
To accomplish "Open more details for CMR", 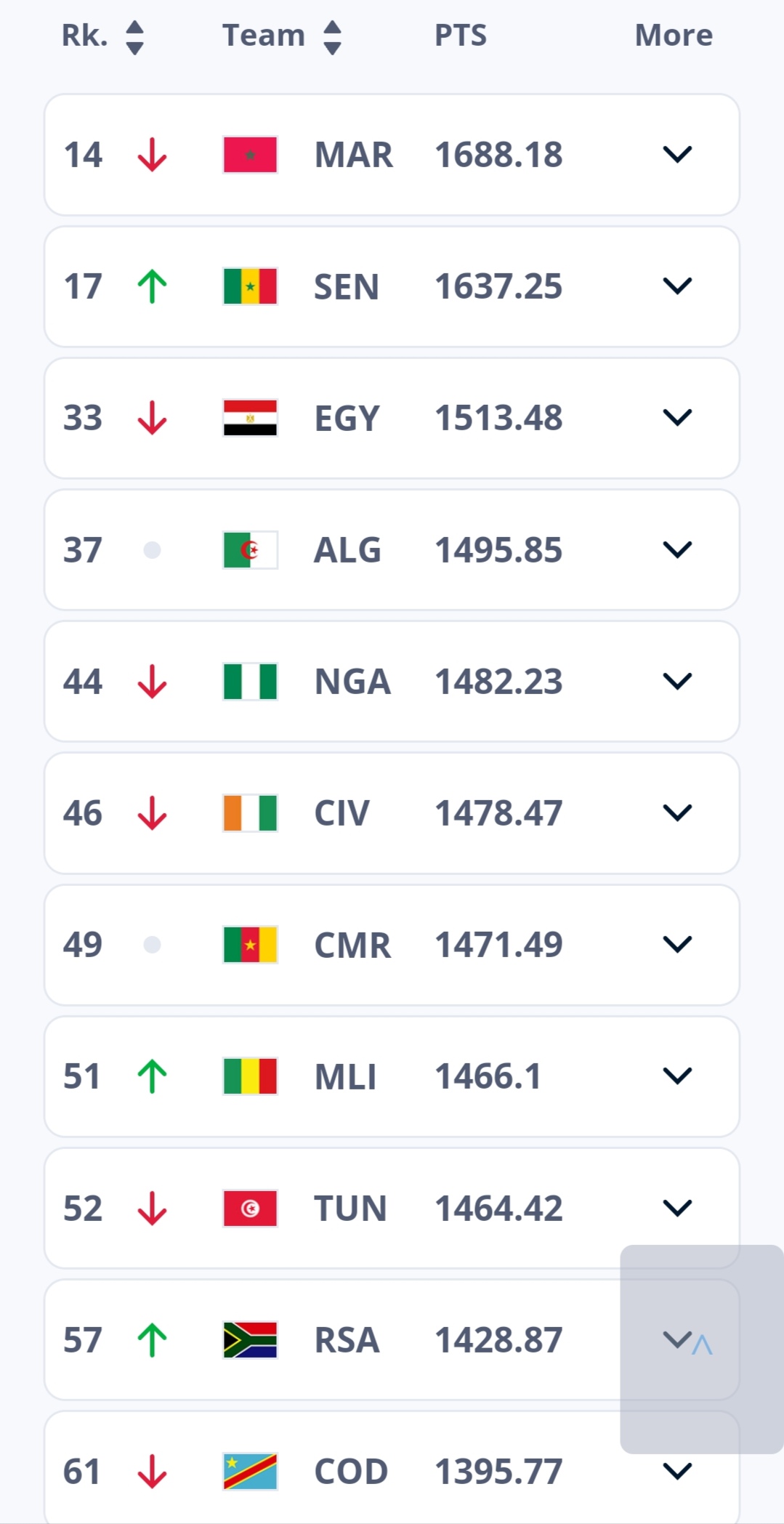I will [x=677, y=945].
